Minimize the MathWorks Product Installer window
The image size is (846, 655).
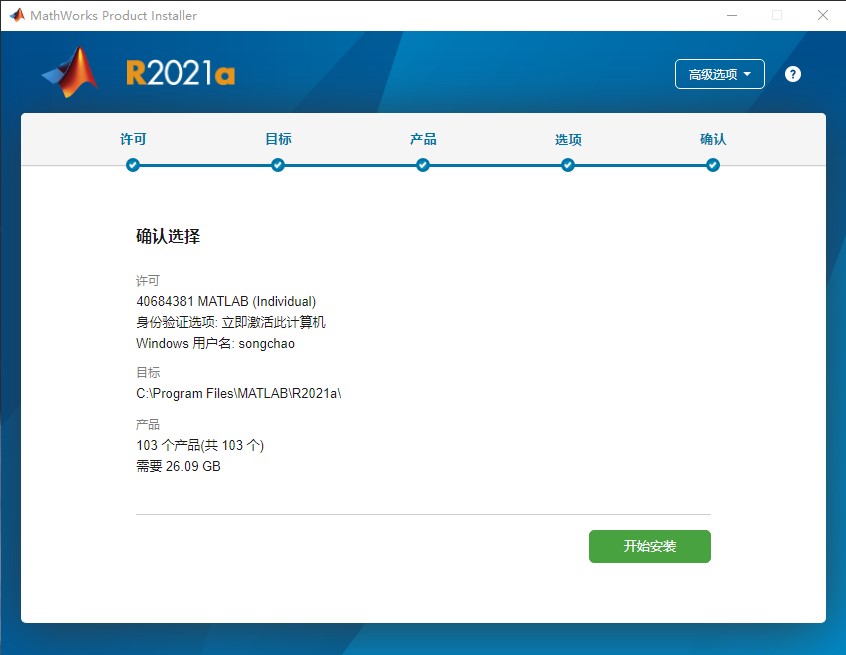(x=731, y=15)
